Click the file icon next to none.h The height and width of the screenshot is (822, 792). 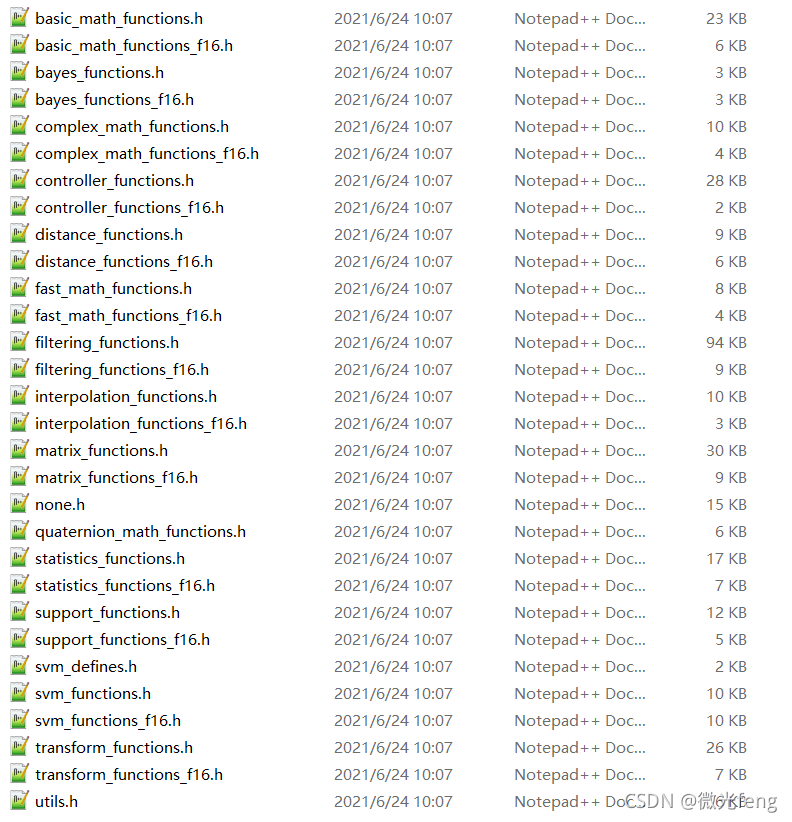pos(19,504)
